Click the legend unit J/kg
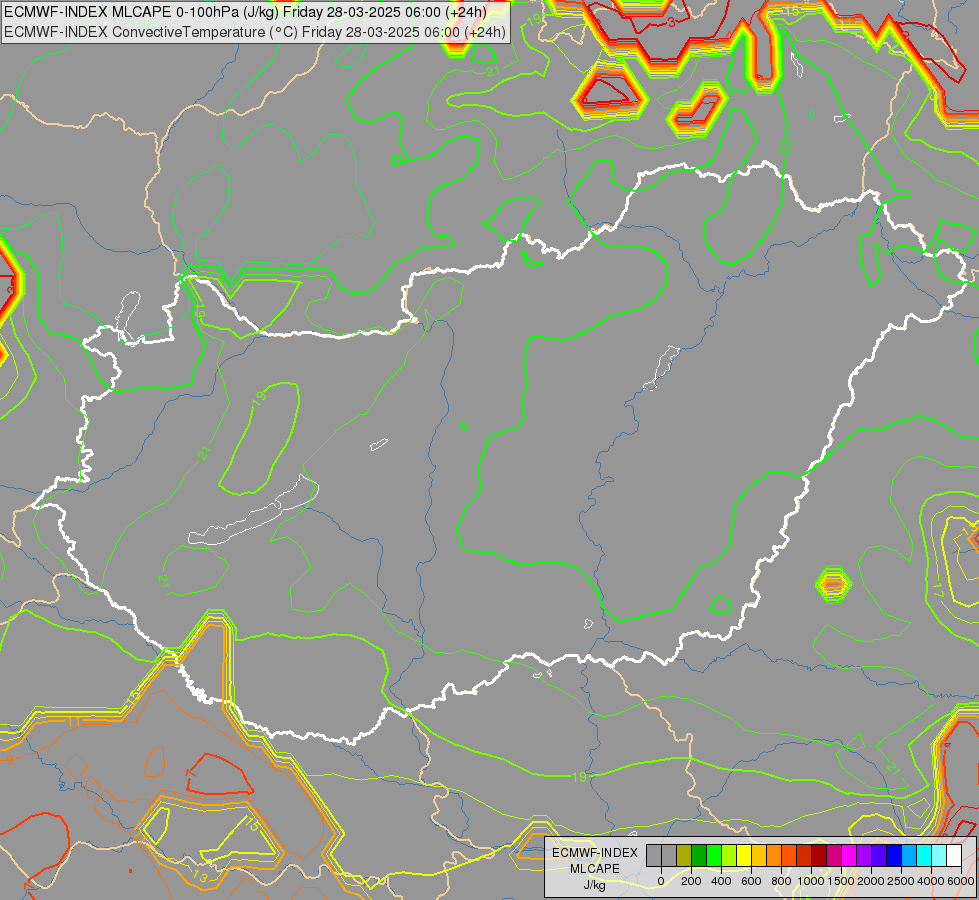This screenshot has width=979, height=900. coord(594,886)
